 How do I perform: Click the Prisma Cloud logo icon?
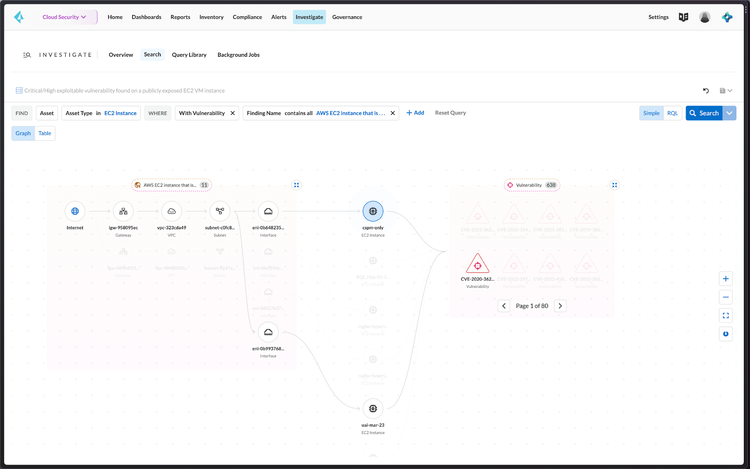(x=19, y=17)
